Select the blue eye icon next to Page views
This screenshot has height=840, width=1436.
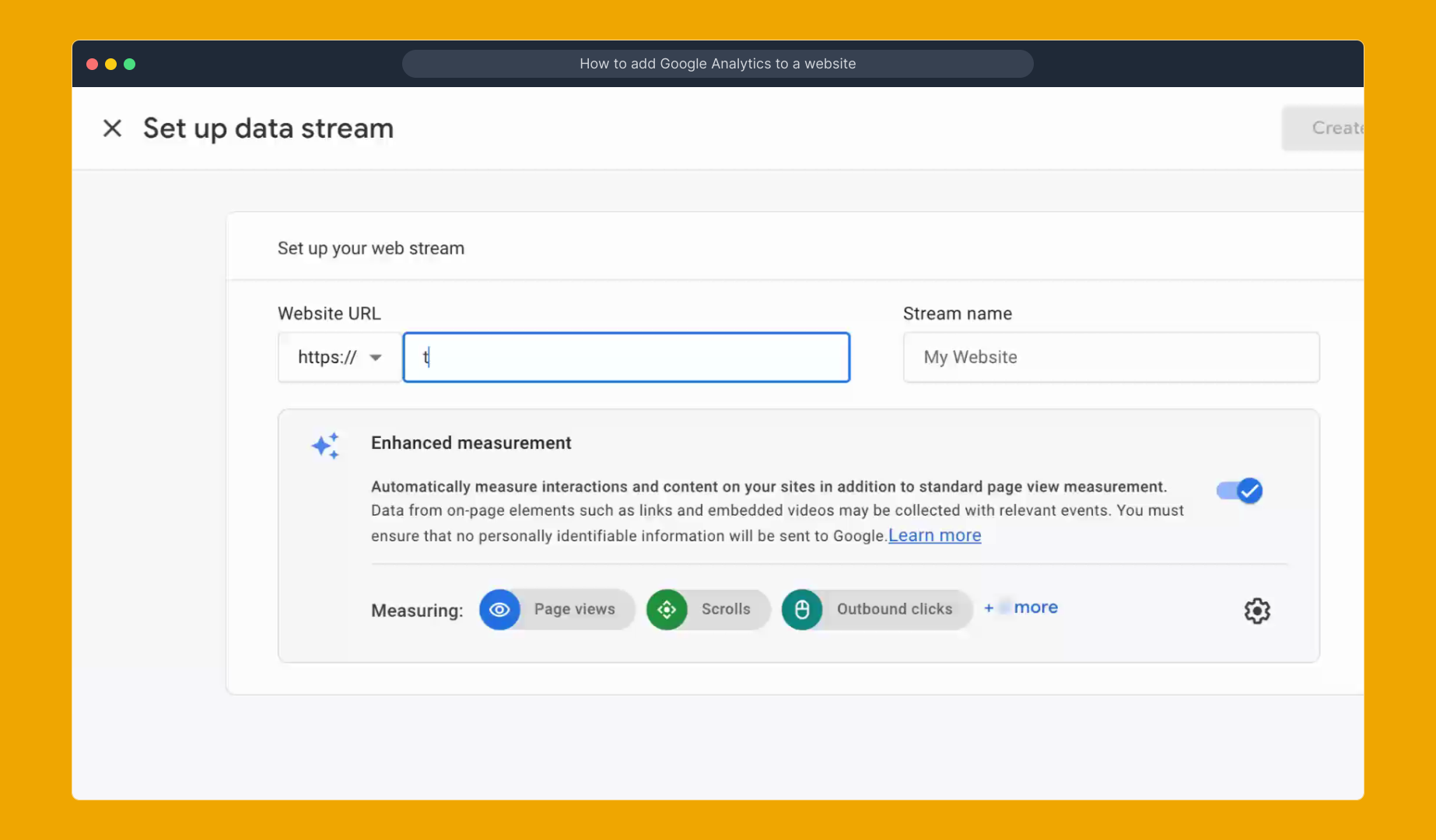pyautogui.click(x=499, y=610)
